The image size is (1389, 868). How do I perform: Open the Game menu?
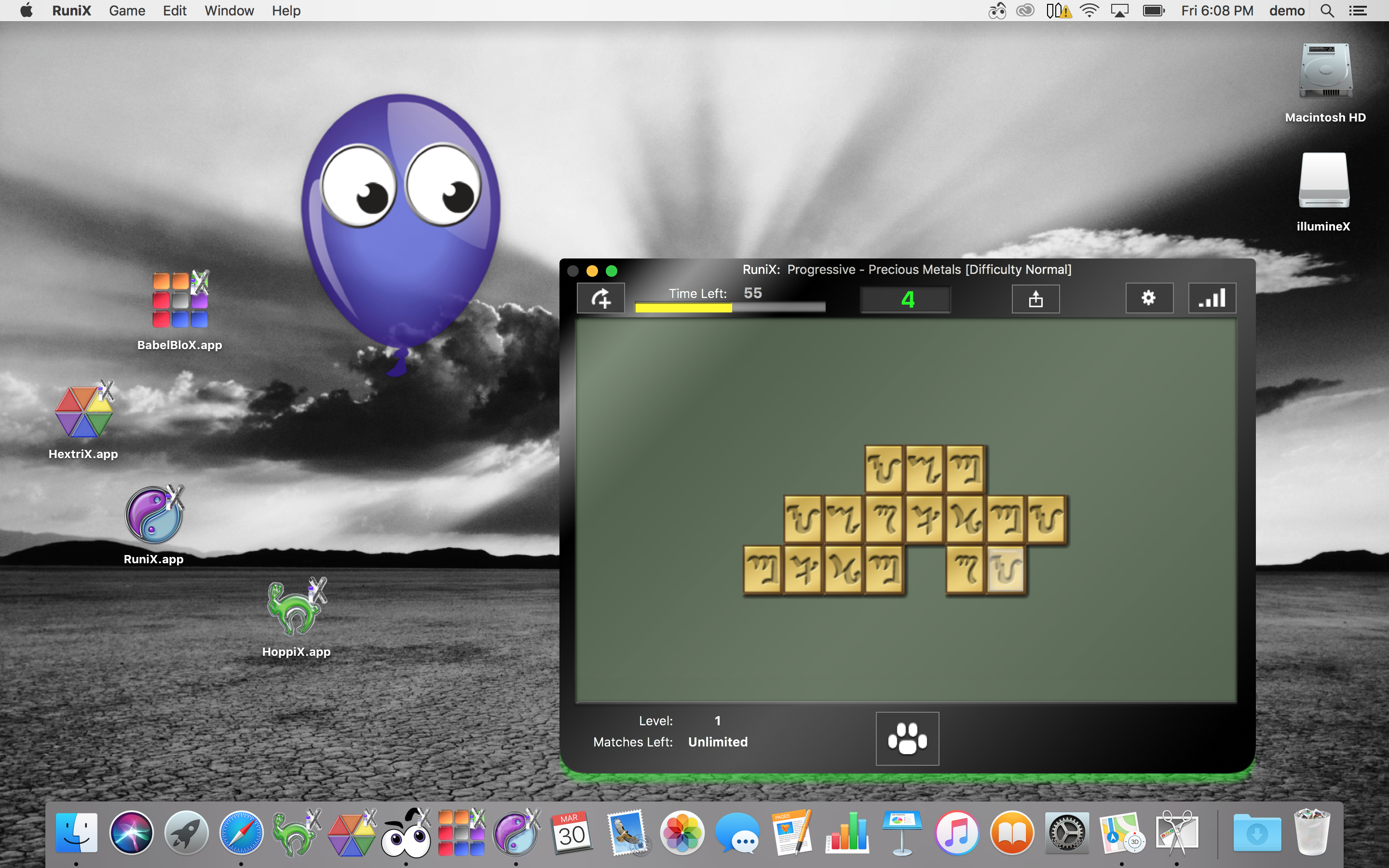pyautogui.click(x=127, y=11)
